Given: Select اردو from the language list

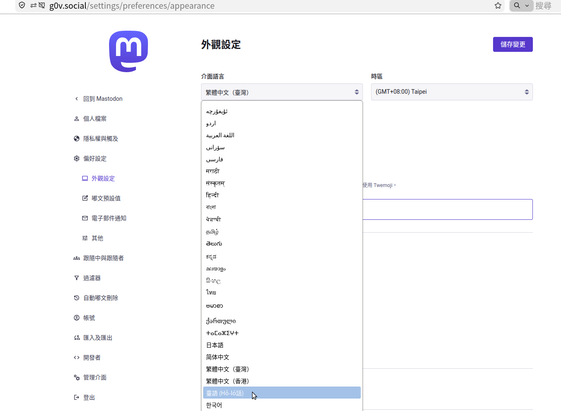Looking at the screenshot, I should coord(282,123).
